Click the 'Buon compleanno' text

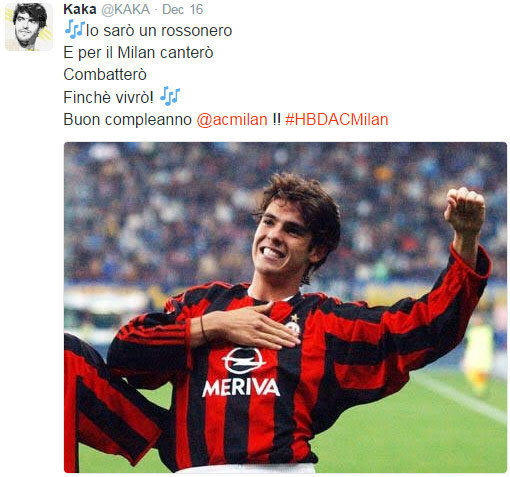[128, 119]
